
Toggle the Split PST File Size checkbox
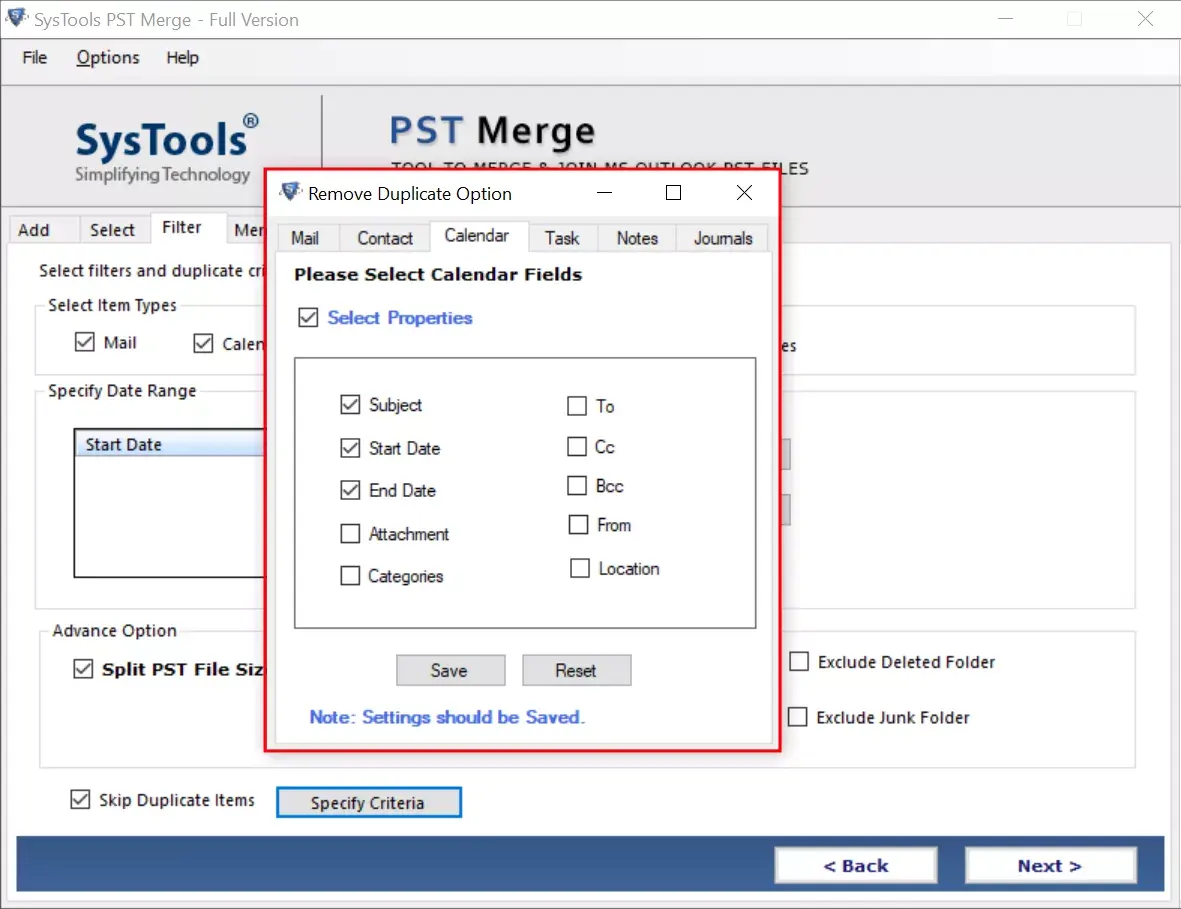point(83,669)
